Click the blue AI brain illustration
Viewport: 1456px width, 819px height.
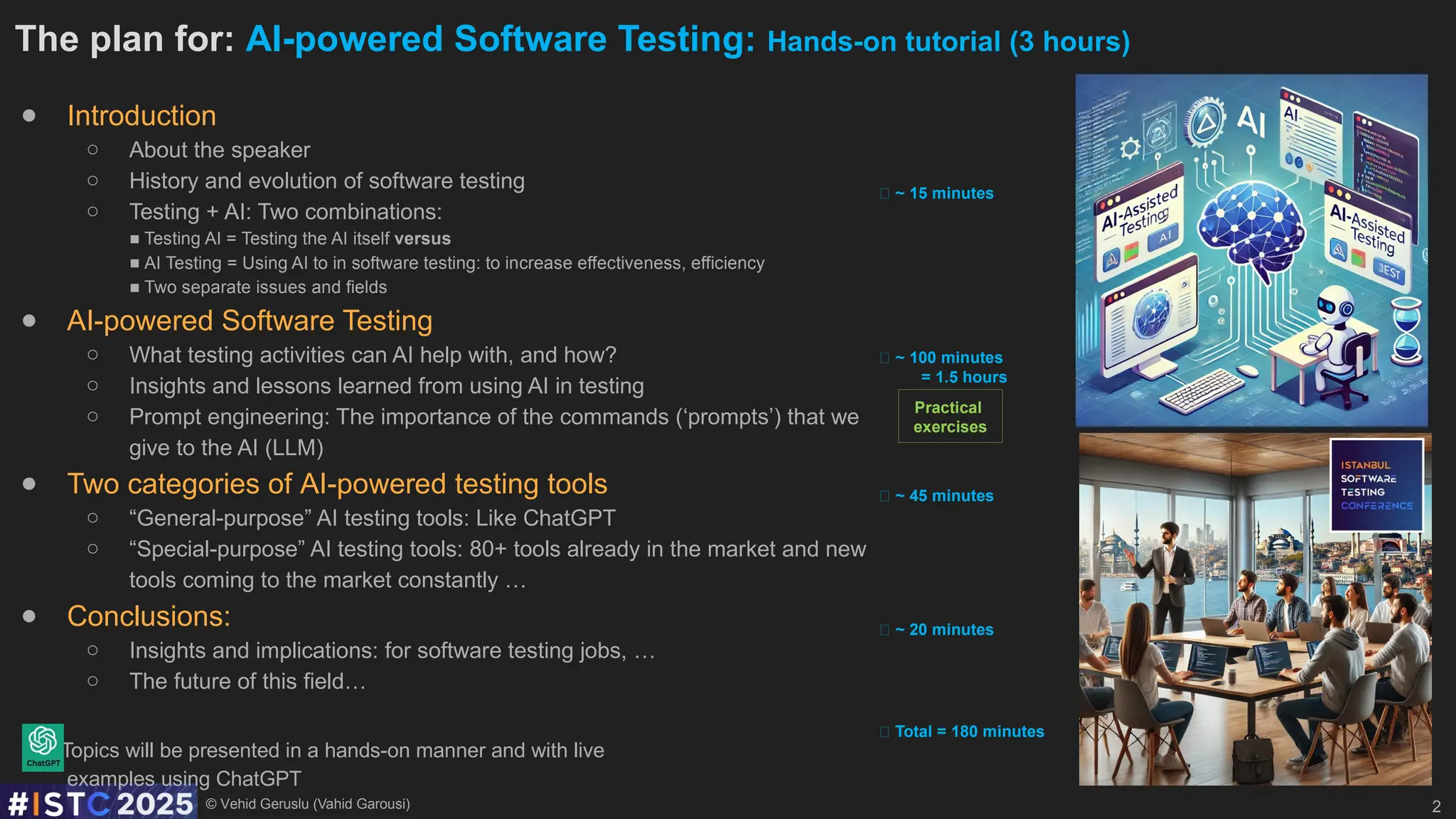1251,224
